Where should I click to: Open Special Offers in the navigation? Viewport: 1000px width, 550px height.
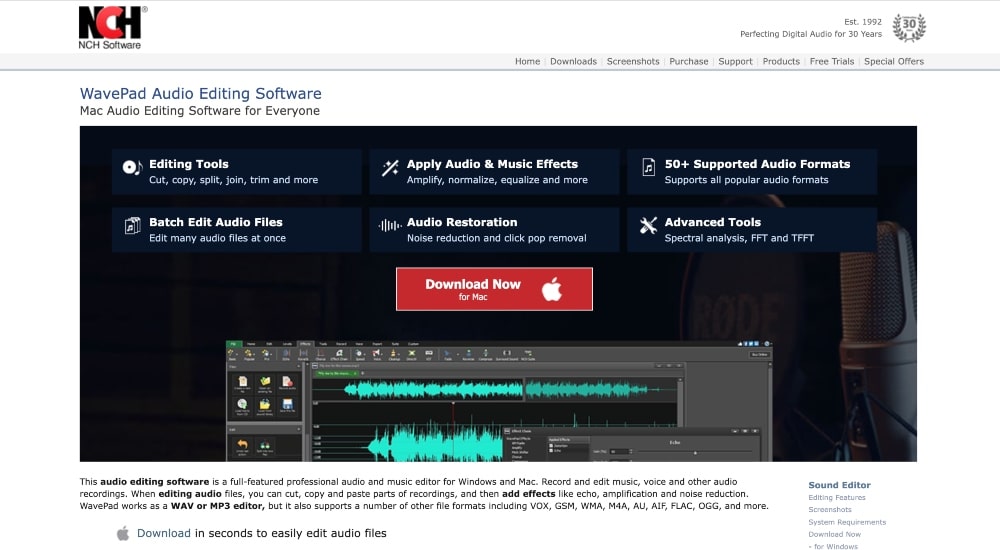pos(893,61)
